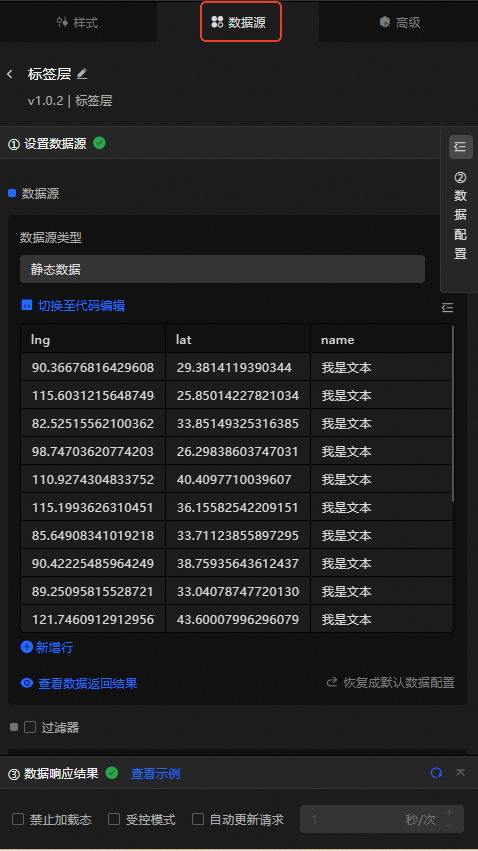The width and height of the screenshot is (478, 851).
Task: Enable the 过滤器 checkbox
Action: 30,727
